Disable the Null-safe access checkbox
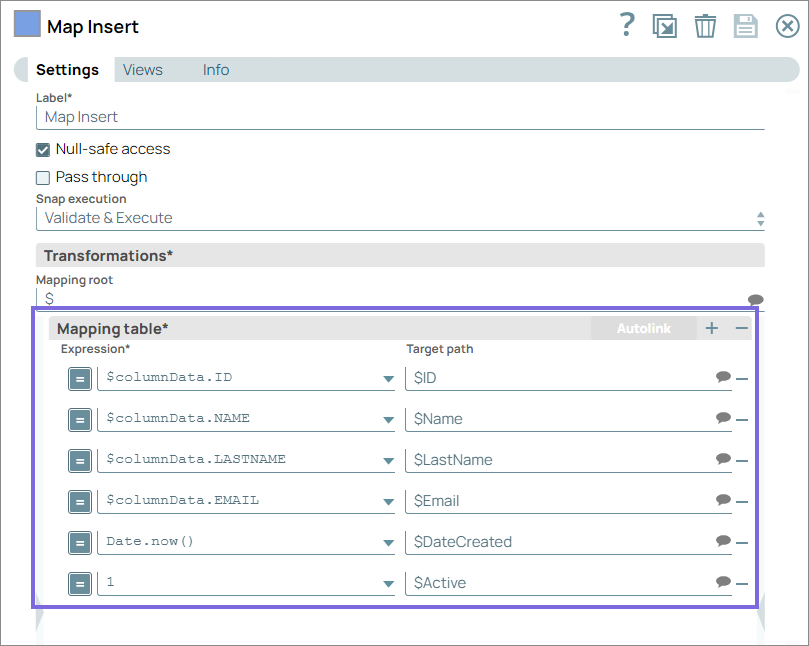The image size is (809, 646). click(43, 150)
